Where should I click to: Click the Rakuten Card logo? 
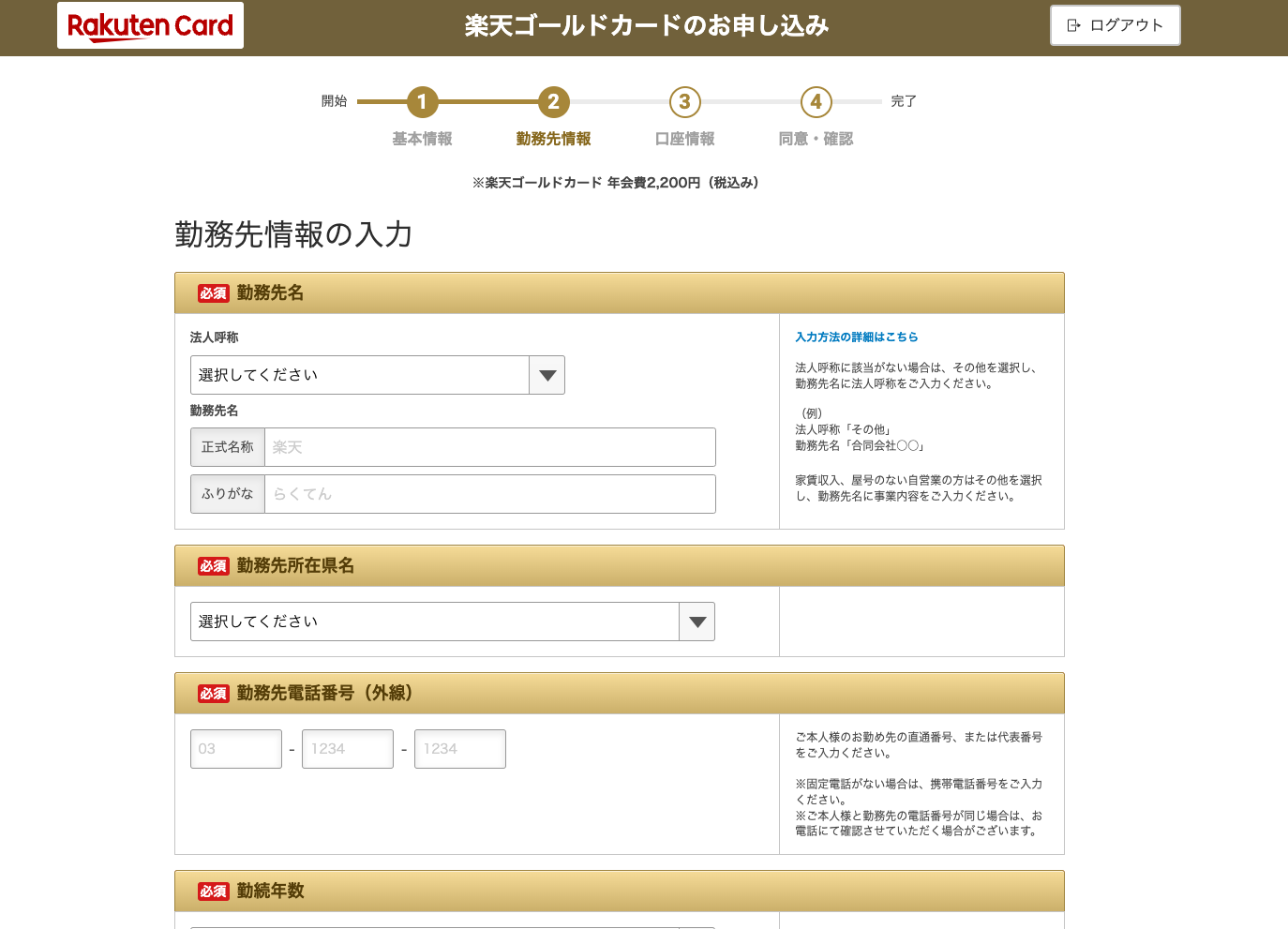150,25
